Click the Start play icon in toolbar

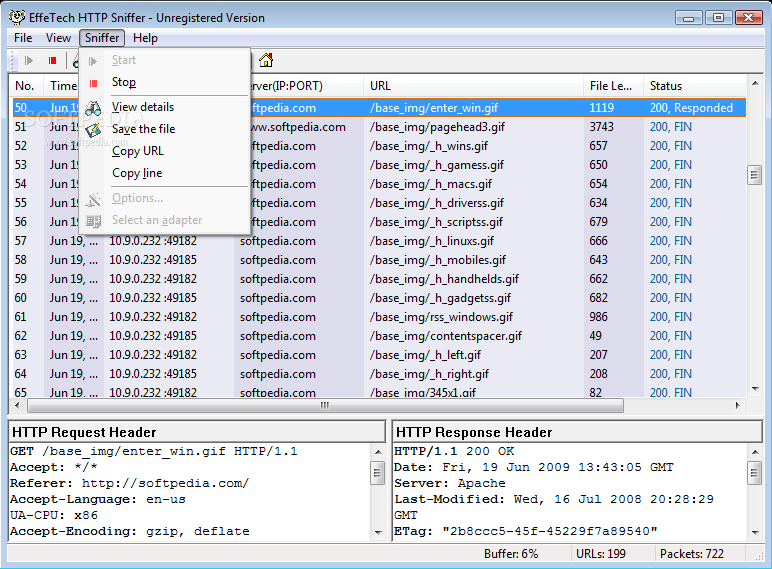pos(29,61)
